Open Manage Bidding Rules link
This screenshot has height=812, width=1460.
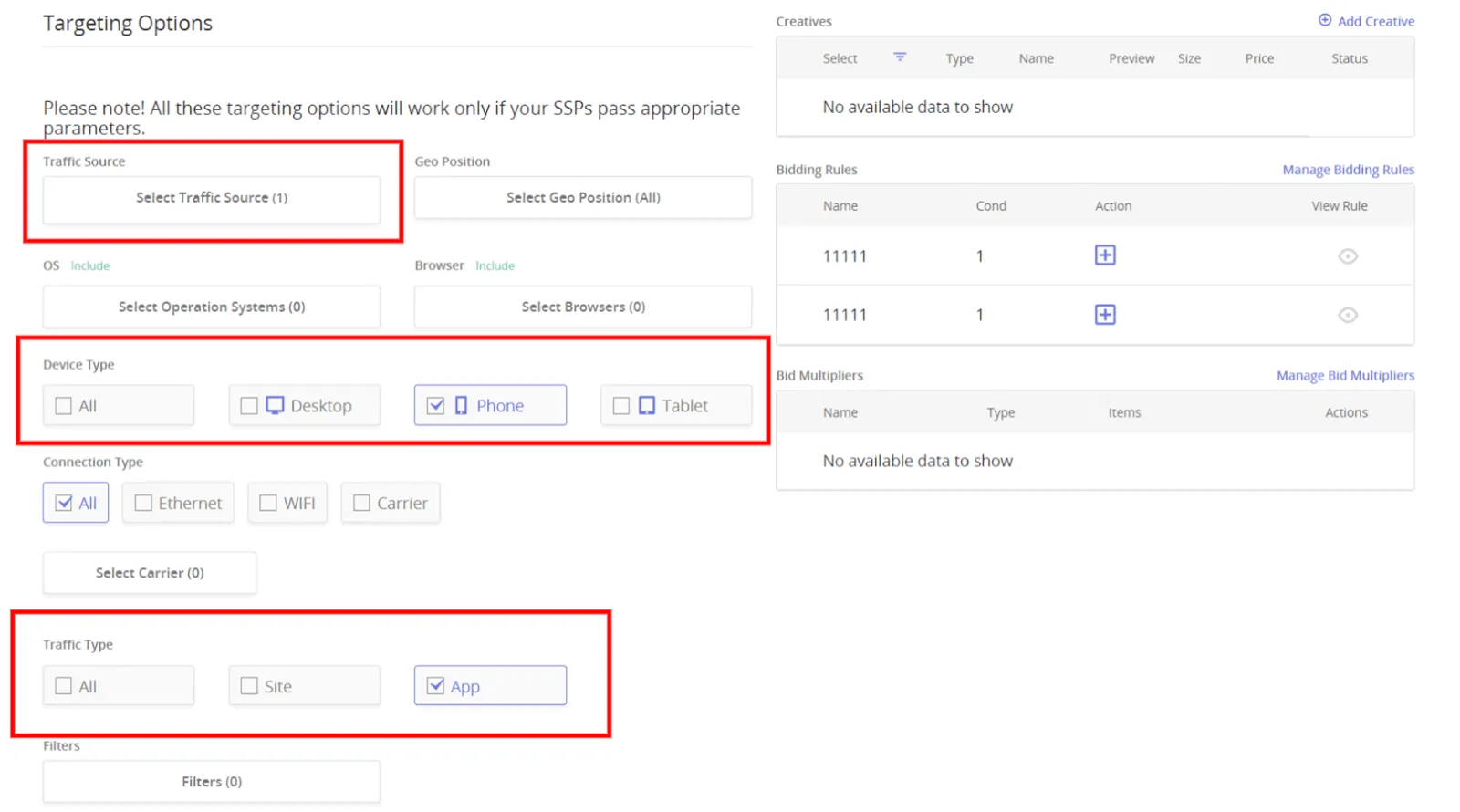pos(1348,170)
